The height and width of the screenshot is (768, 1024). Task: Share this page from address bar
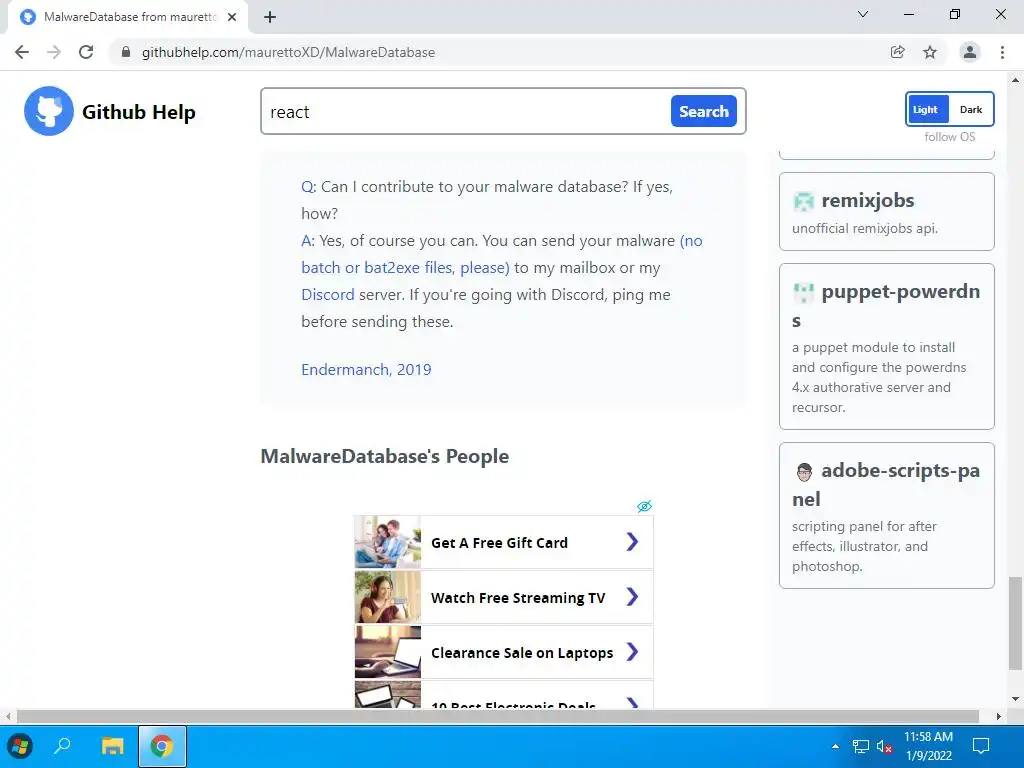898,52
